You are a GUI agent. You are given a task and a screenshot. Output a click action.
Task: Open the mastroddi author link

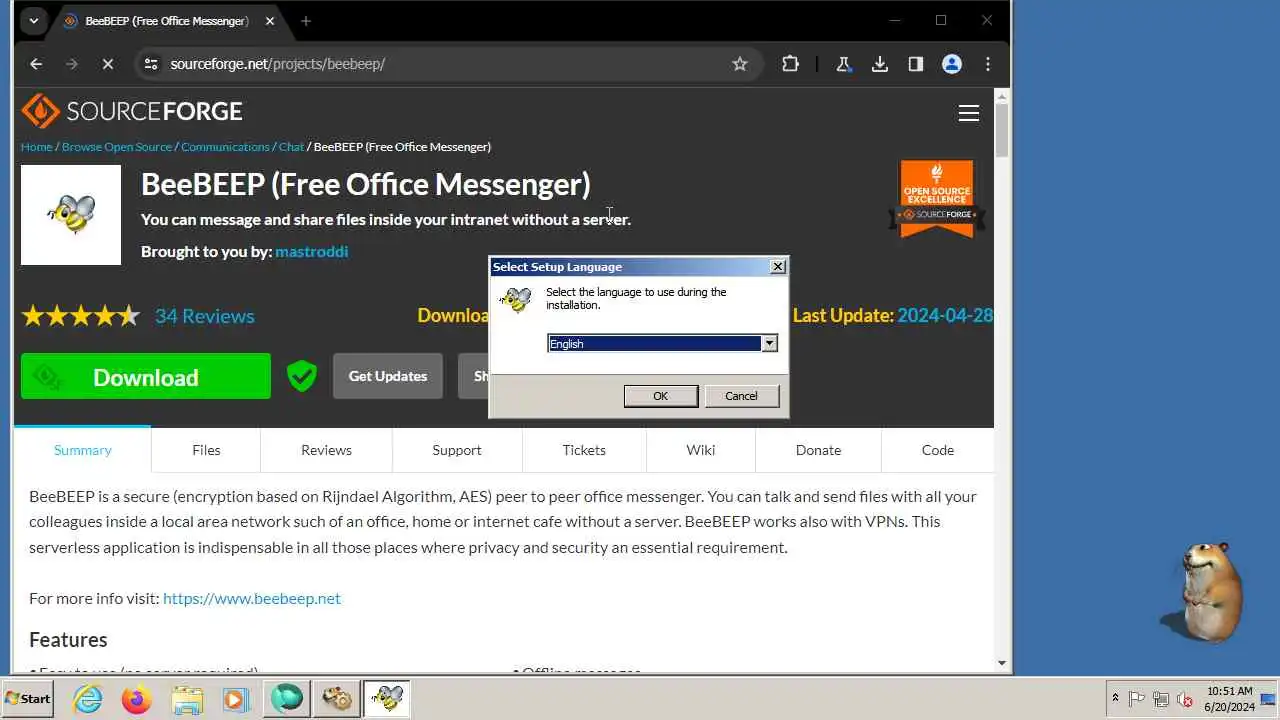tap(312, 251)
